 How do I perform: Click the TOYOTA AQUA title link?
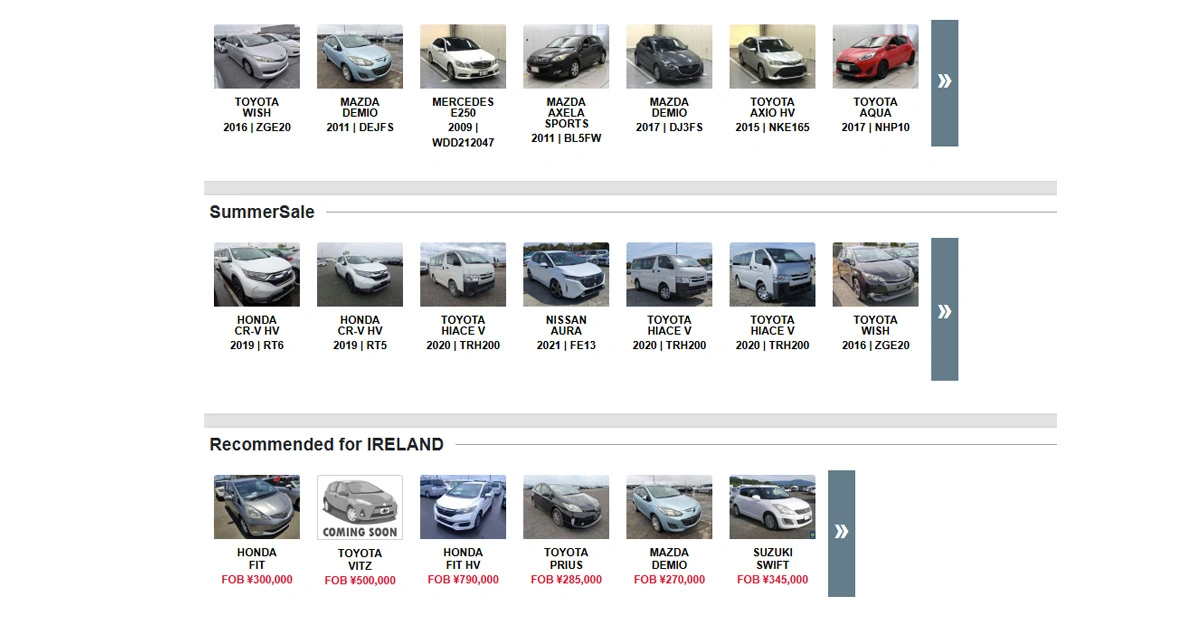(x=875, y=108)
